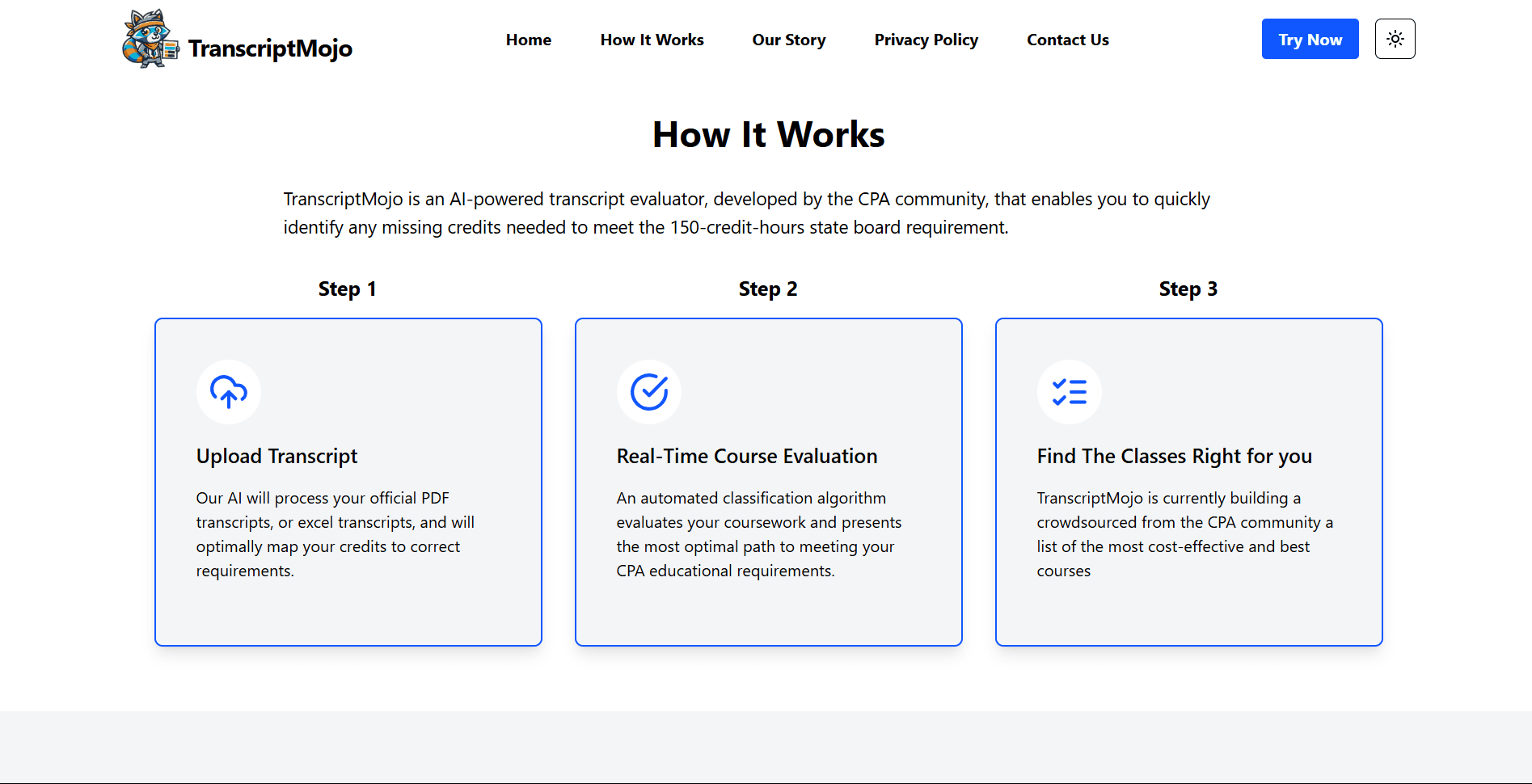This screenshot has width=1532, height=784.
Task: Open the Privacy Policy nav link
Action: click(926, 40)
